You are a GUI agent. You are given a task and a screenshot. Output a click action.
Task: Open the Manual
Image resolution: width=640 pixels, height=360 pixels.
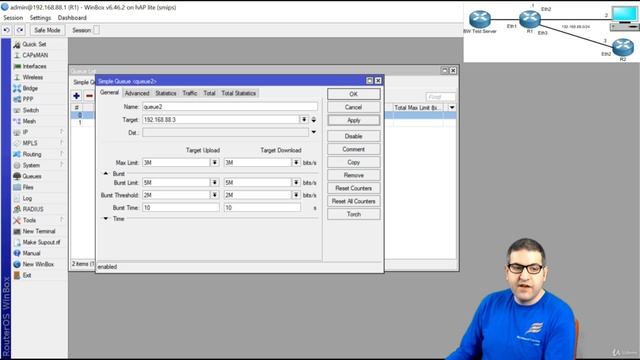point(31,253)
